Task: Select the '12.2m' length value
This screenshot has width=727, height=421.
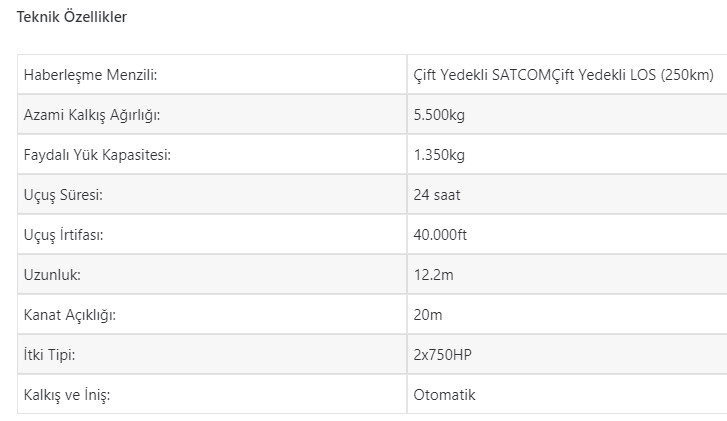Action: coord(432,275)
